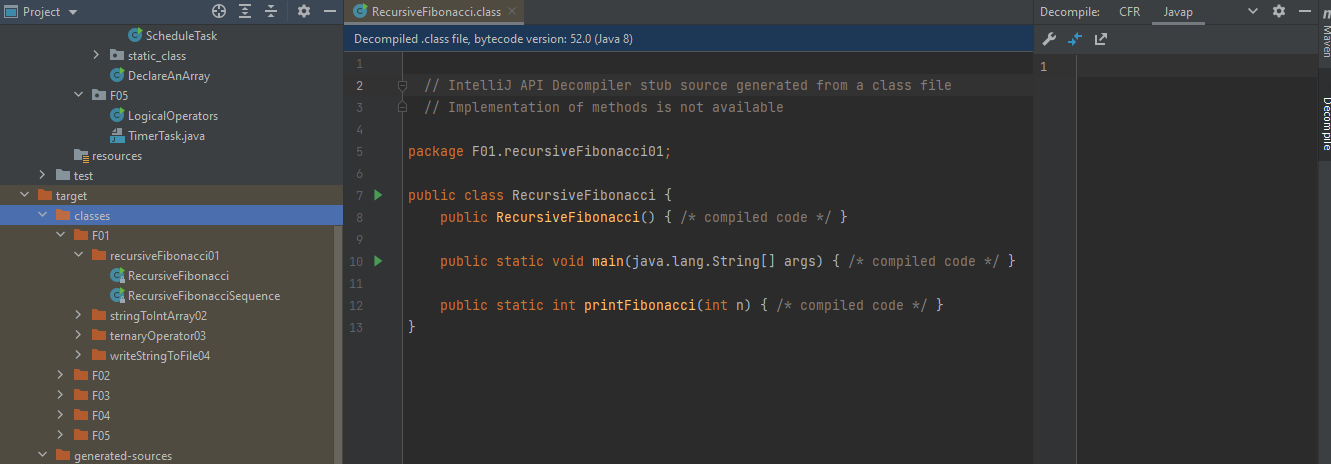
Task: Select RecursiveFibonacciSequence in the project tree
Action: tap(203, 296)
